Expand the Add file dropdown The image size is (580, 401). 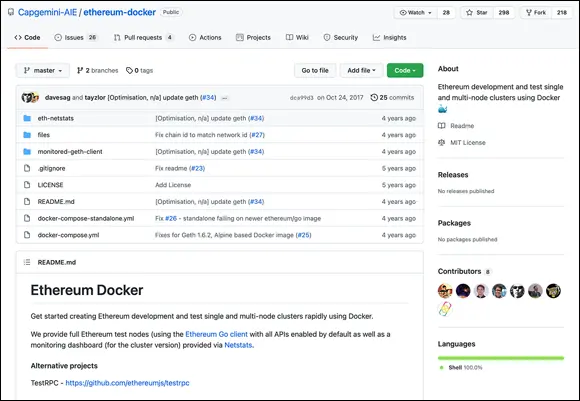click(x=361, y=70)
